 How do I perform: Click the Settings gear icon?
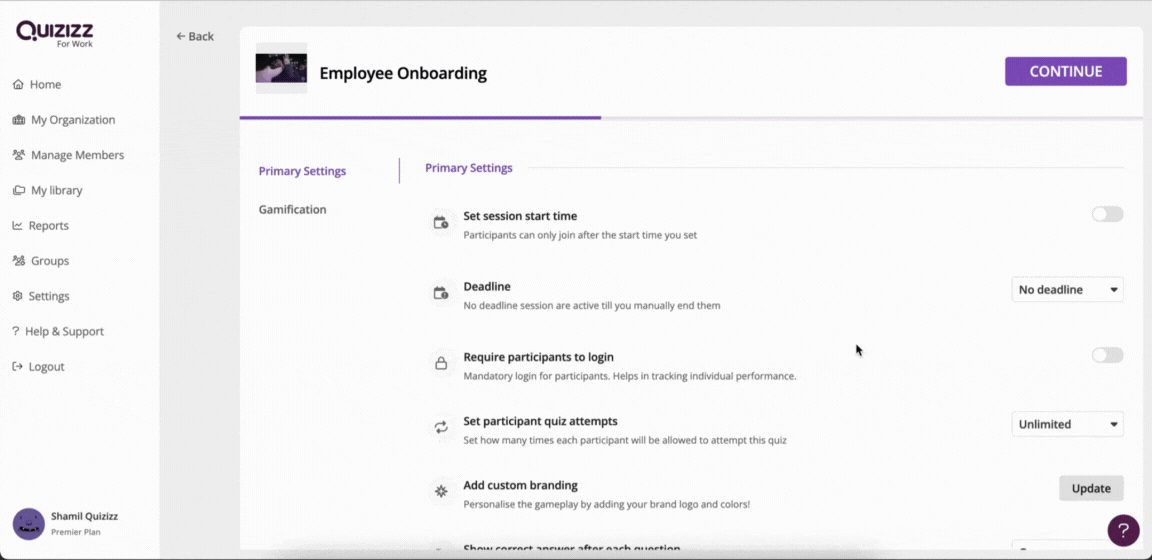(x=18, y=296)
